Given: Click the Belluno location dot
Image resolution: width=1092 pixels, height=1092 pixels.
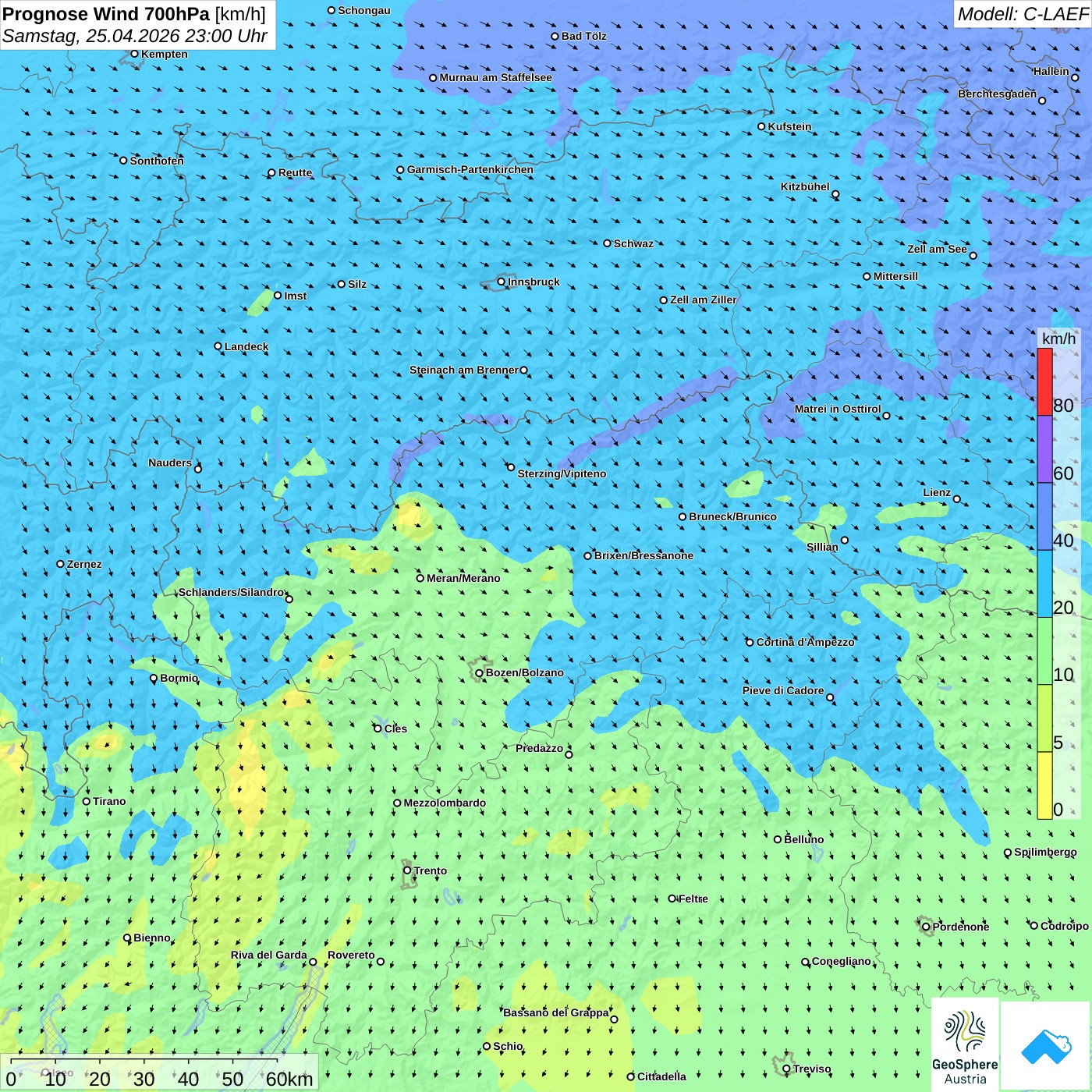Looking at the screenshot, I should [x=778, y=839].
